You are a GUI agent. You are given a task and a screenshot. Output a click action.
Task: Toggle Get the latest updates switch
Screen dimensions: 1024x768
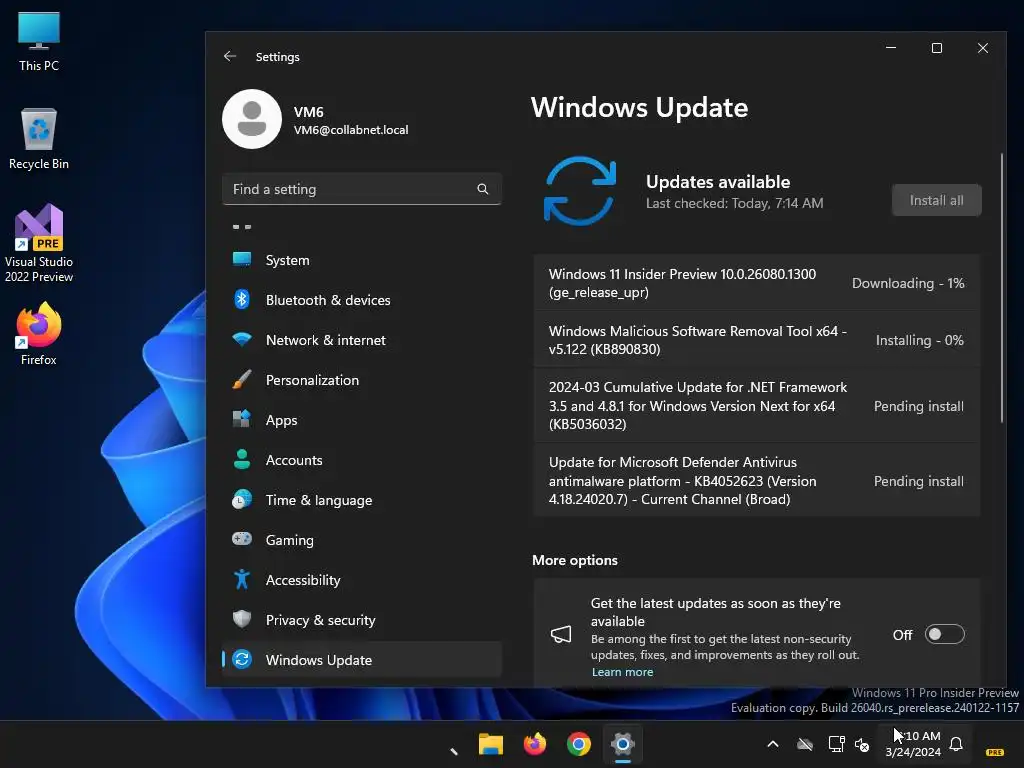[944, 634]
